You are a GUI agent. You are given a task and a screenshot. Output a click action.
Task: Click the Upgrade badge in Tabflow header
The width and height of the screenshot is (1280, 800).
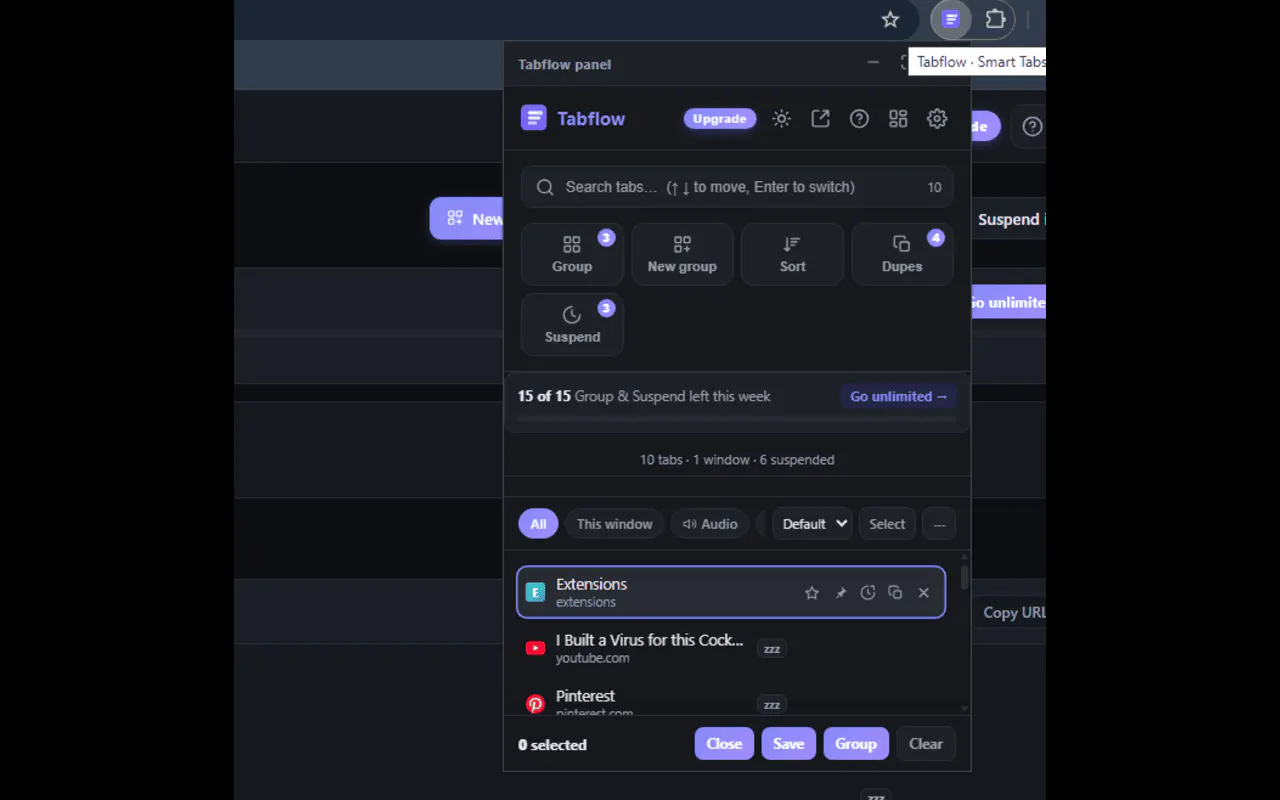tap(720, 119)
